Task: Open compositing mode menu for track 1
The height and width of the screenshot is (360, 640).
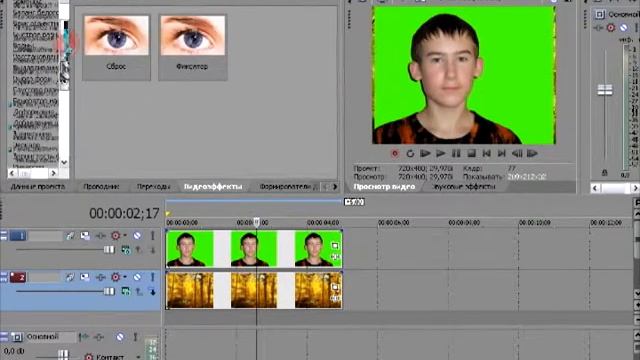Action: click(x=126, y=250)
